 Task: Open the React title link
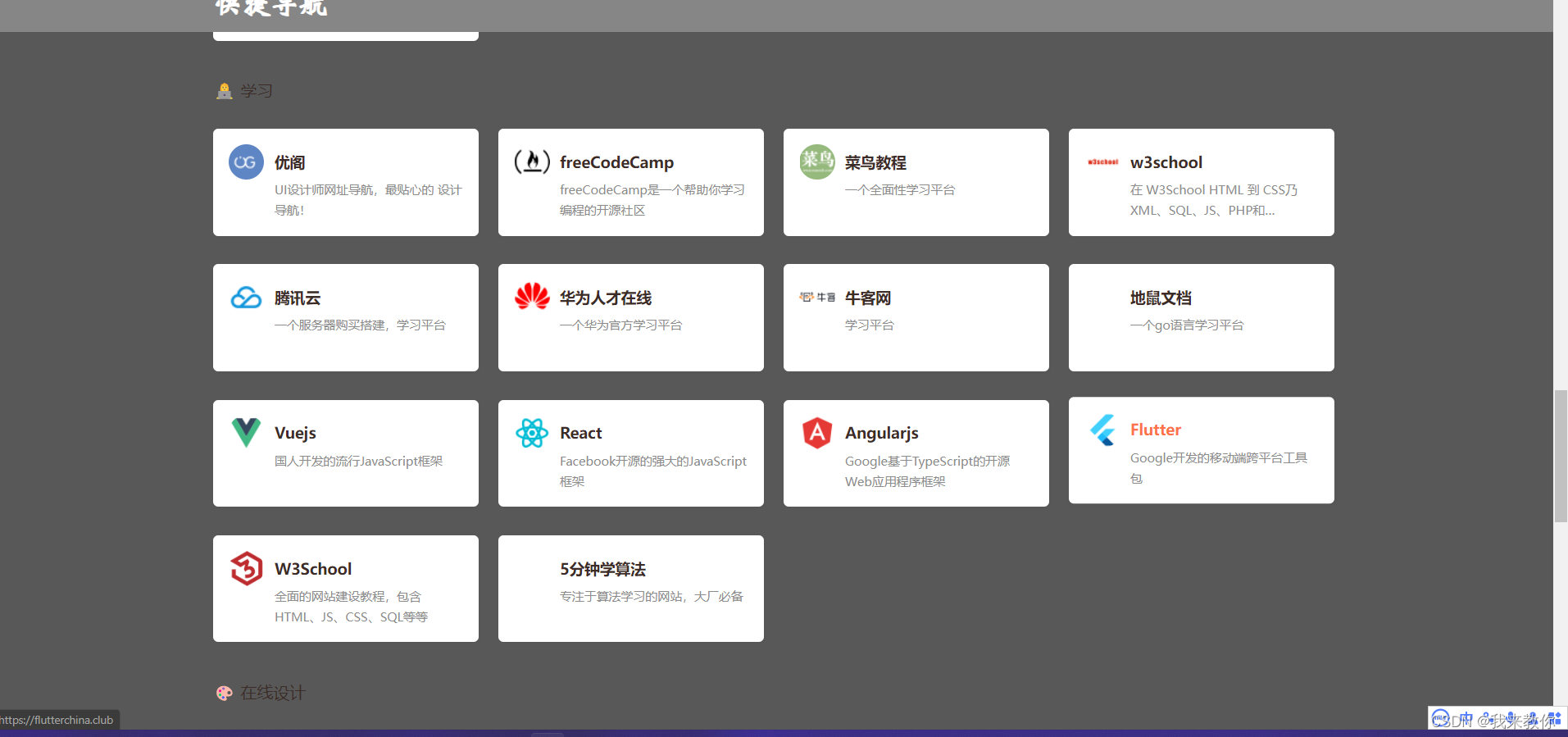tap(581, 433)
